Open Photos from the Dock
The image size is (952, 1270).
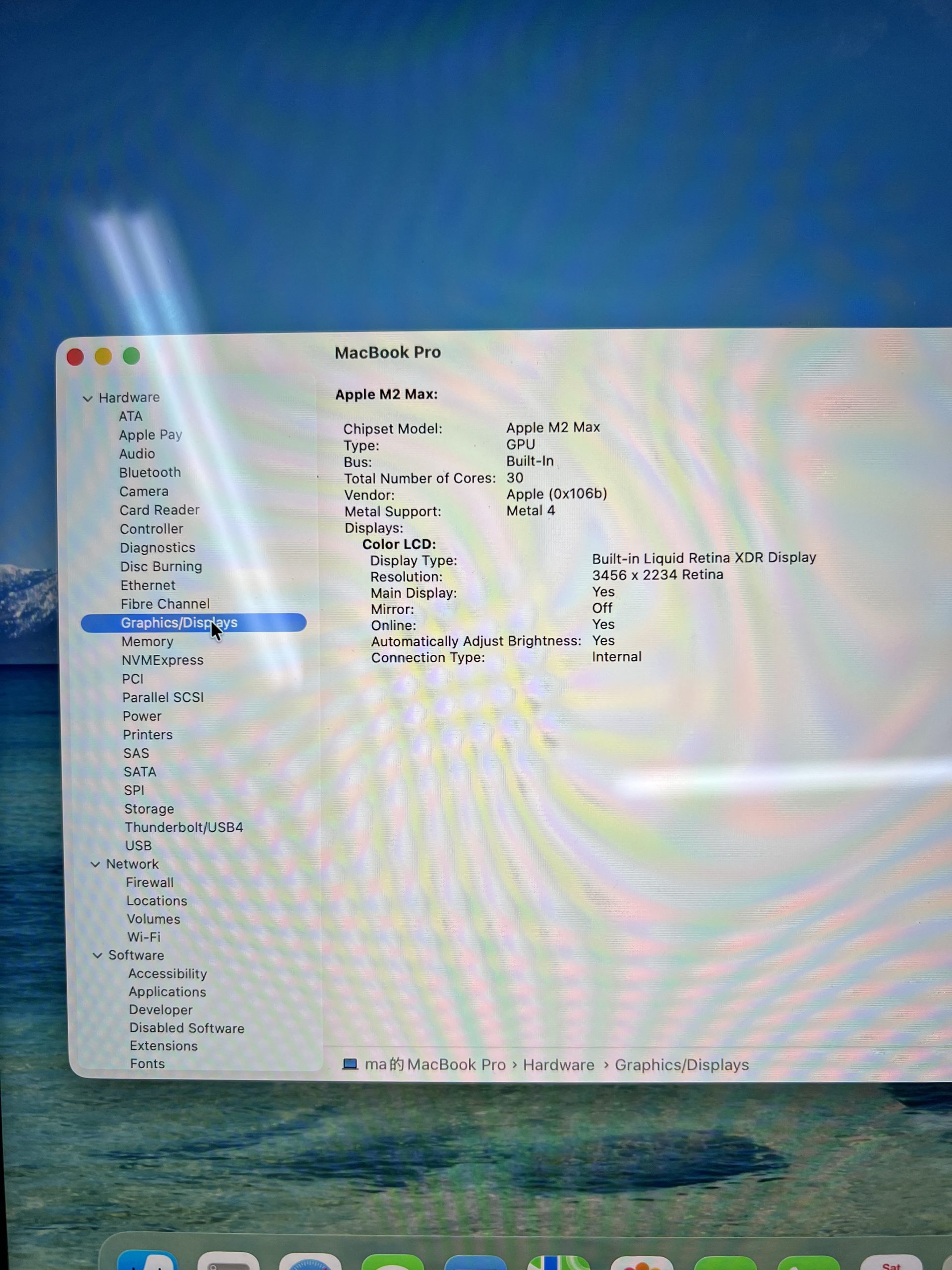tap(642, 1263)
